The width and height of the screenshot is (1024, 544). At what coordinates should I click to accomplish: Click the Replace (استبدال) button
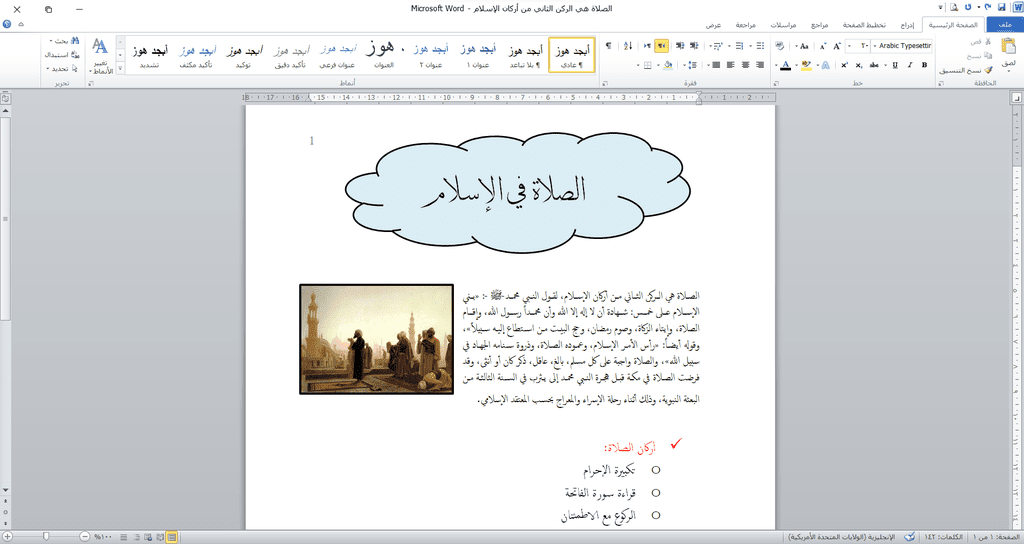(62, 55)
